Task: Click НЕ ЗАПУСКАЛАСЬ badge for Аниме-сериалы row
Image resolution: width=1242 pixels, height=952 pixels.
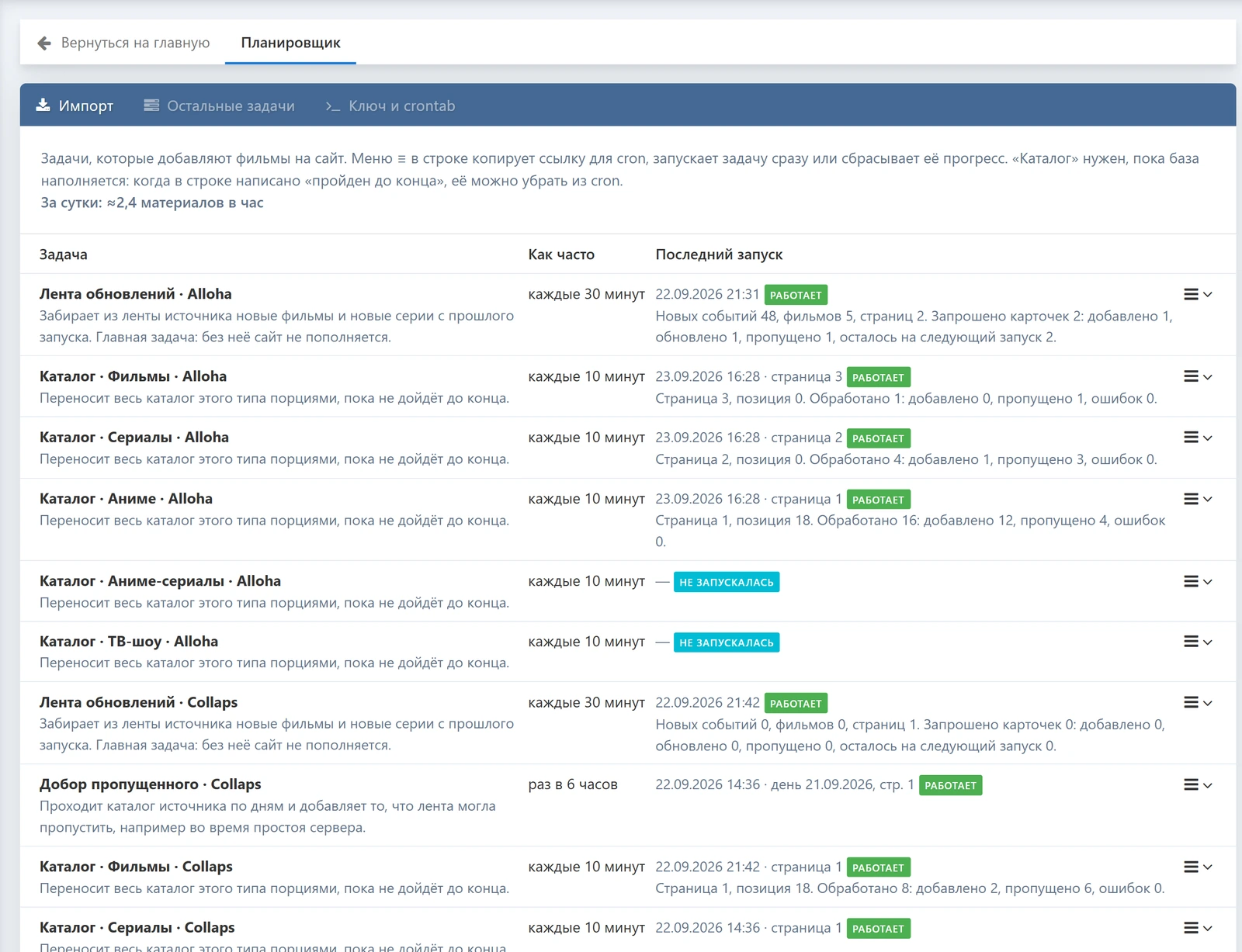Action: pyautogui.click(x=727, y=582)
